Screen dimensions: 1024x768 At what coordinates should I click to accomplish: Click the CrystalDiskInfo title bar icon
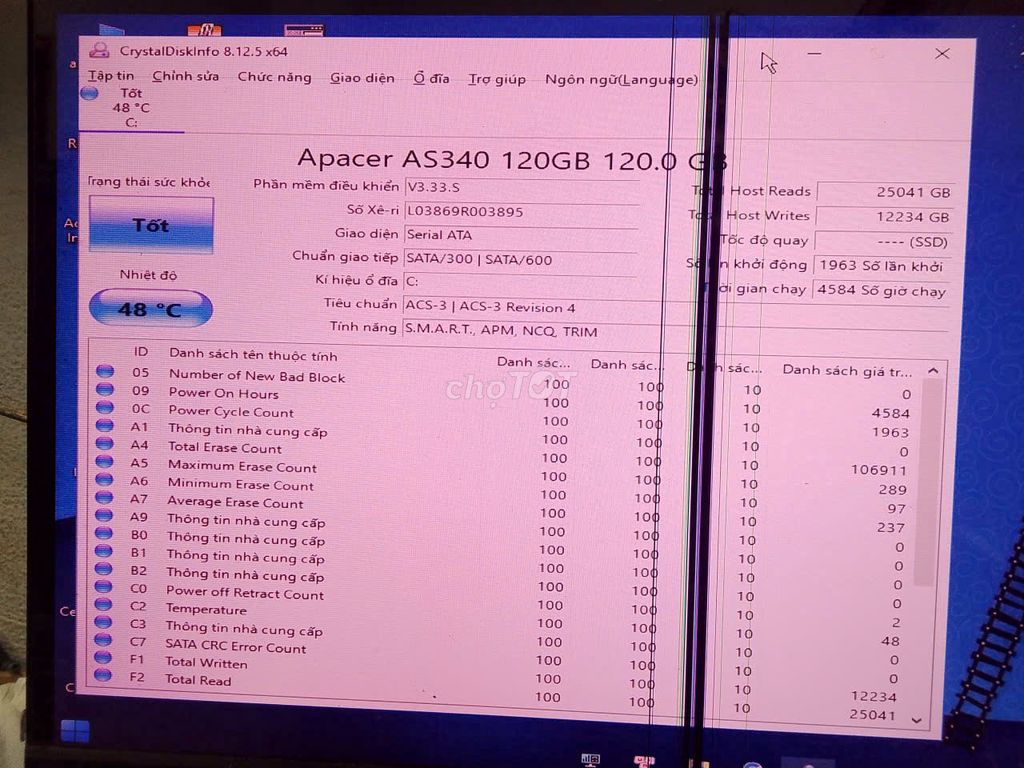point(99,50)
